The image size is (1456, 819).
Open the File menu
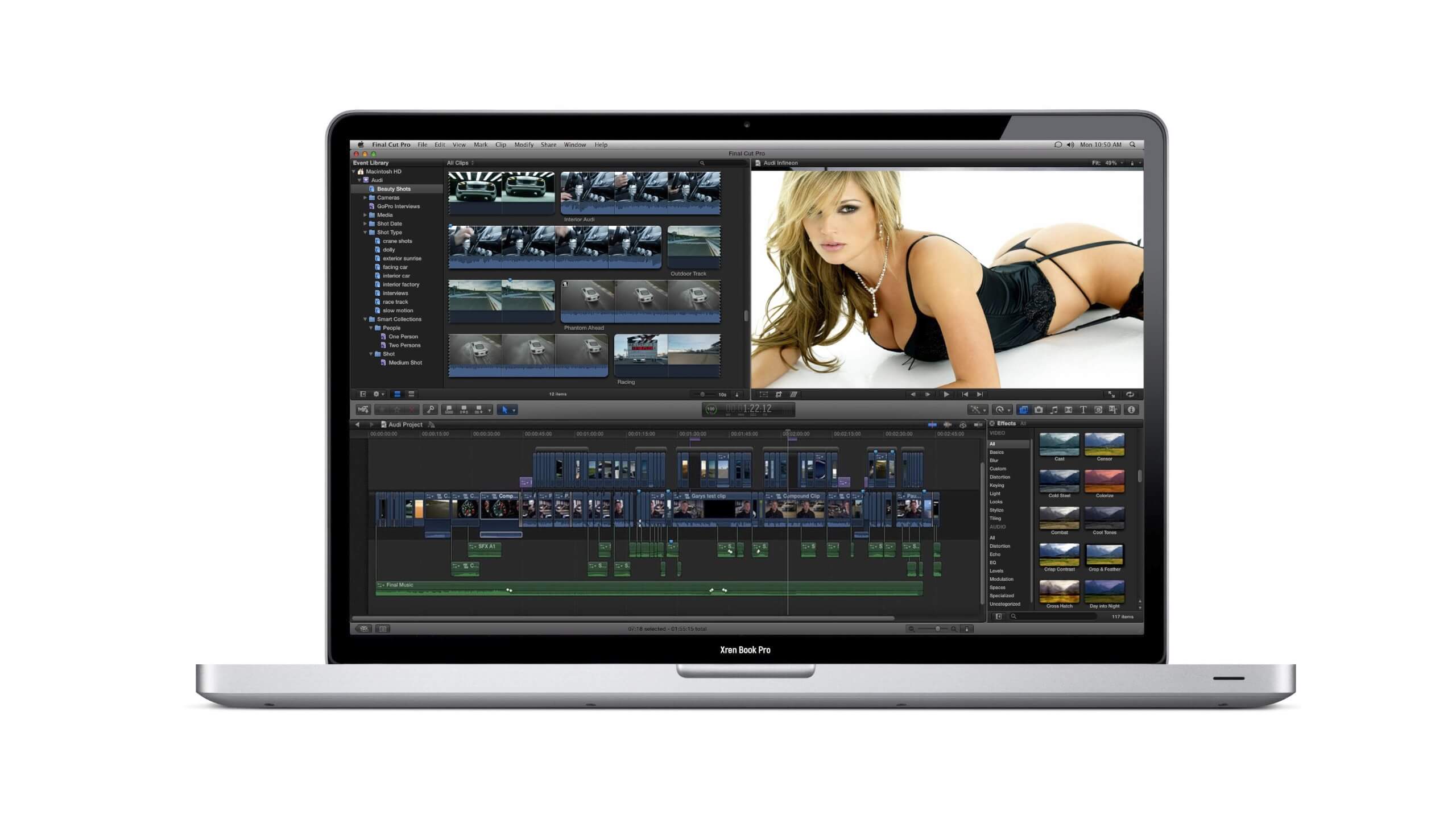point(422,144)
